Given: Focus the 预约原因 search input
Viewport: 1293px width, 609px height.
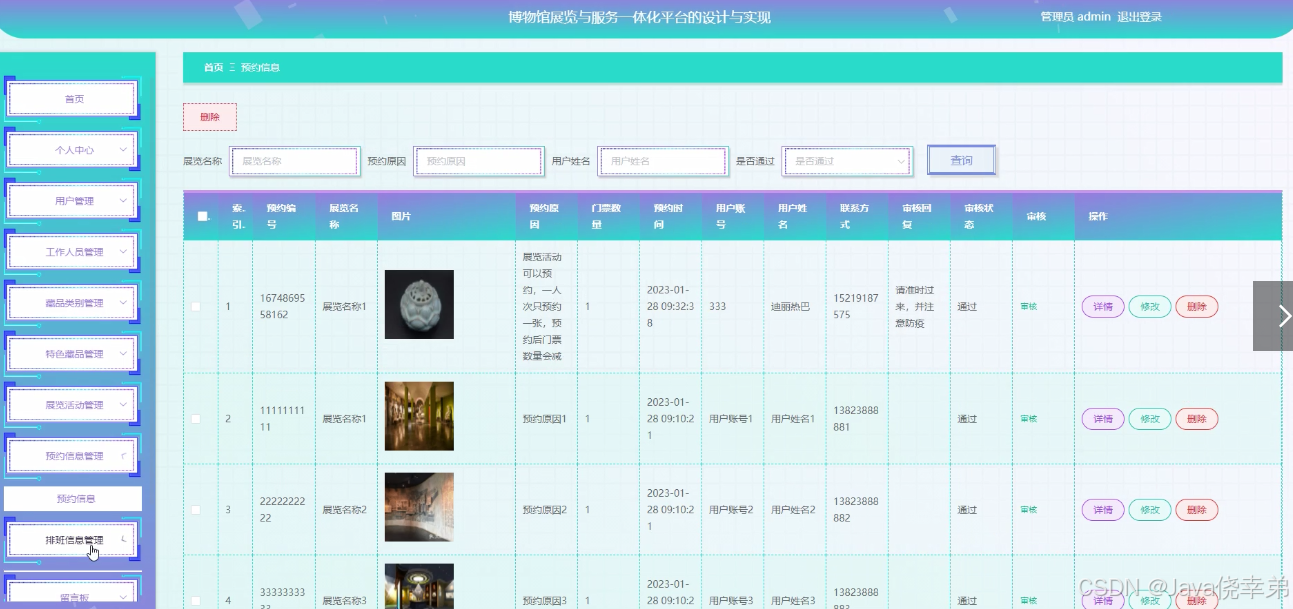Looking at the screenshot, I should point(479,161).
